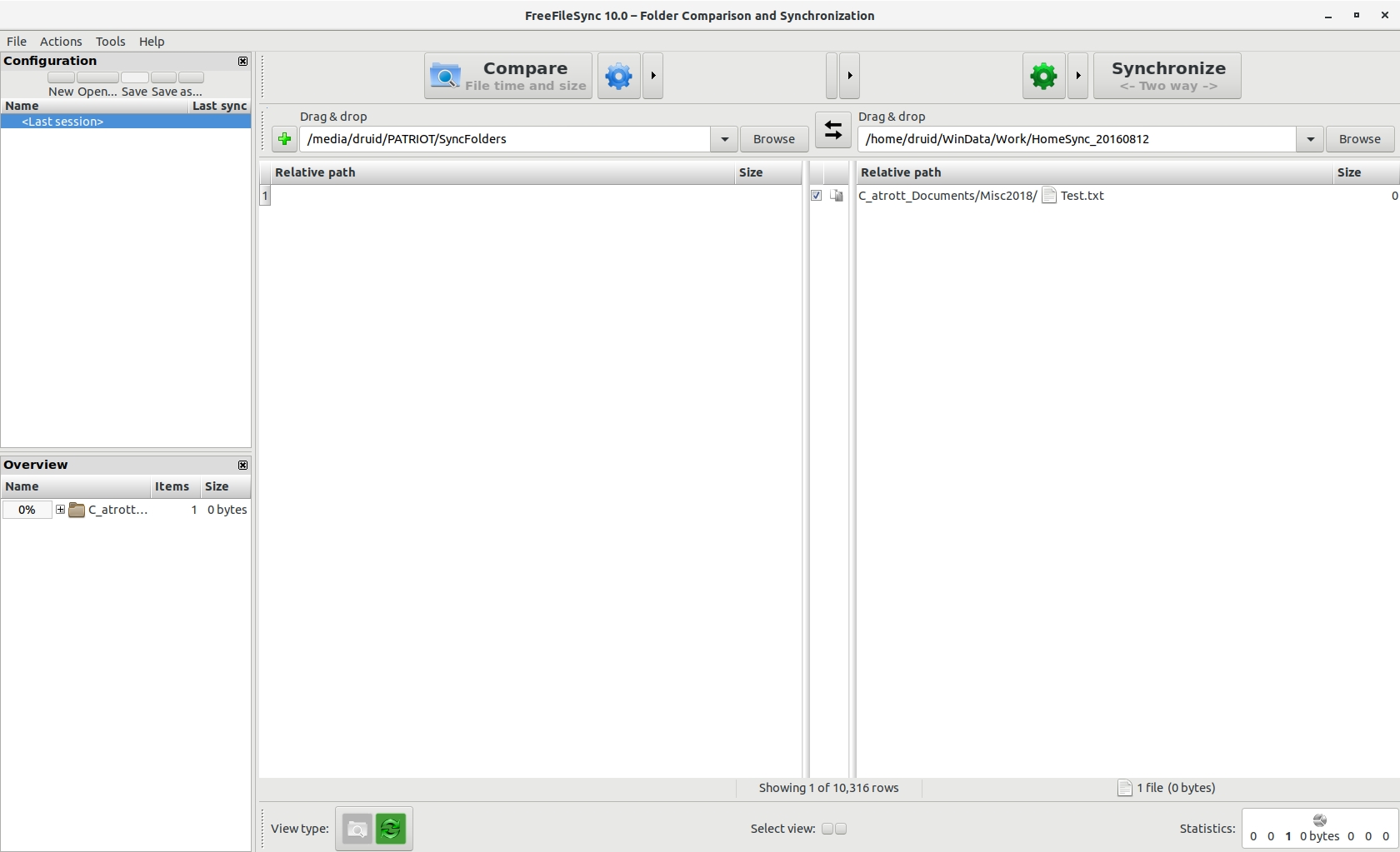Click '0 bytes' in Statistics box
1400x852 pixels.
click(x=1319, y=836)
